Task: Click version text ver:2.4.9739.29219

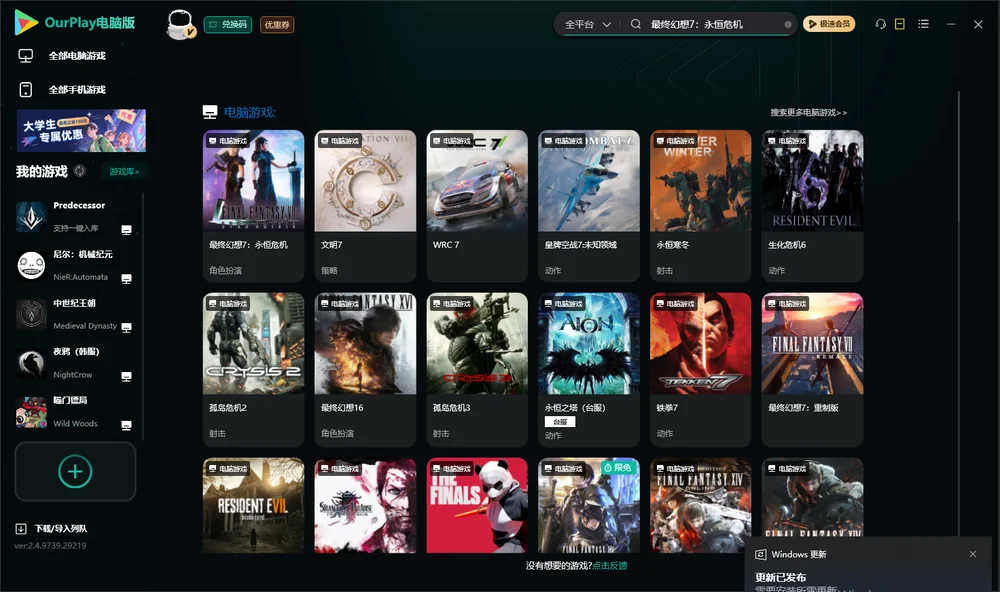Action: pos(50,545)
